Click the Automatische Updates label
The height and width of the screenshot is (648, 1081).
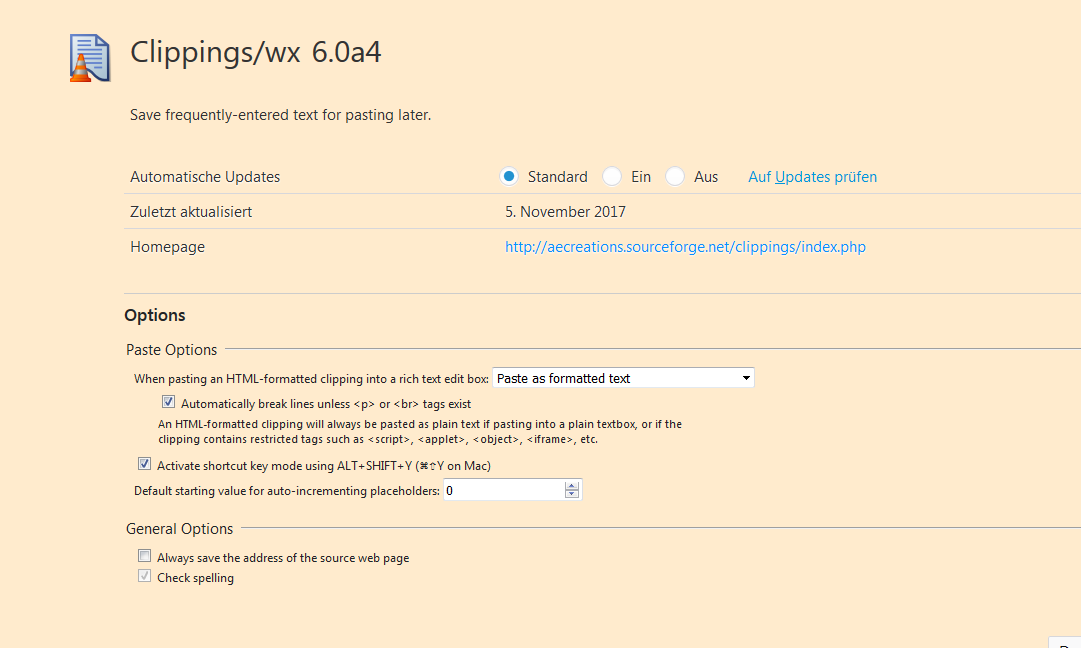point(205,176)
